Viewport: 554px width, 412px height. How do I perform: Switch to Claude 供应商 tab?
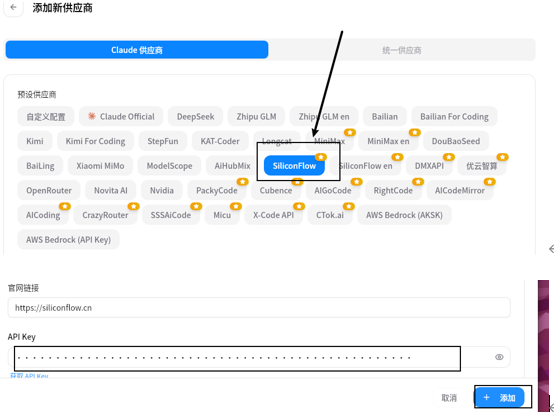coord(137,50)
